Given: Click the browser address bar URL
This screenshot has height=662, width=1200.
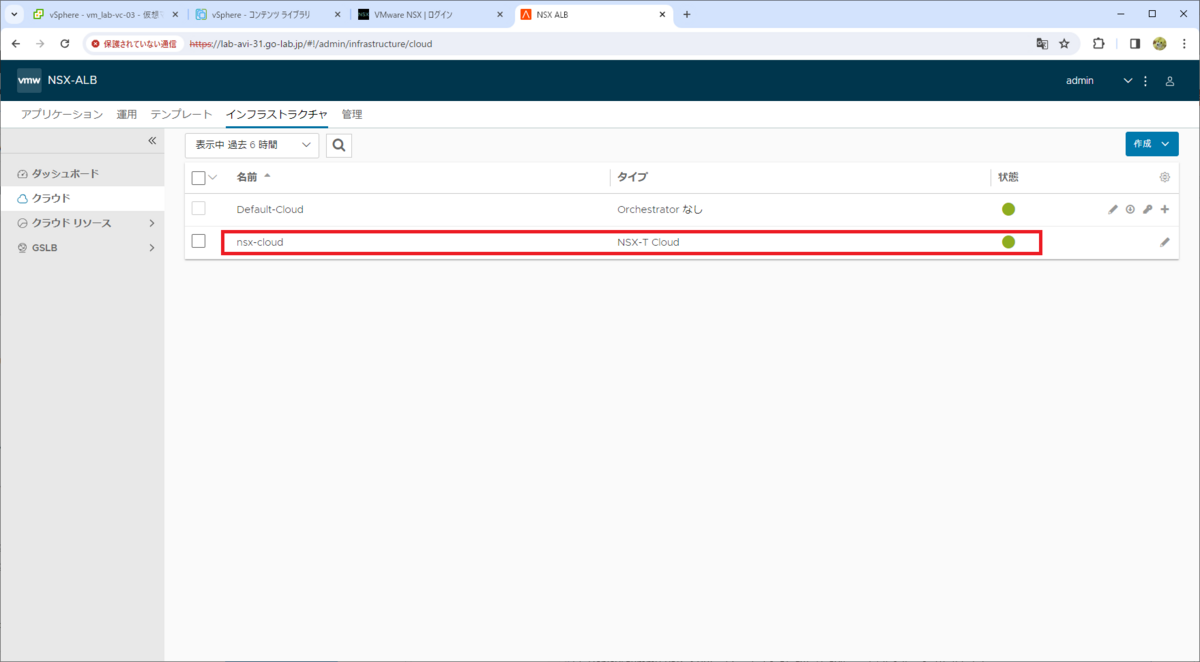Looking at the screenshot, I should [x=311, y=44].
